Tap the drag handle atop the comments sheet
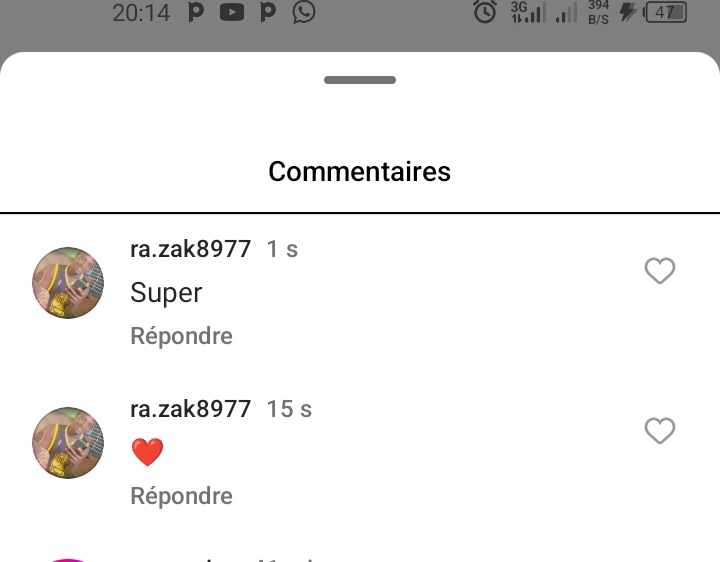 click(360, 80)
